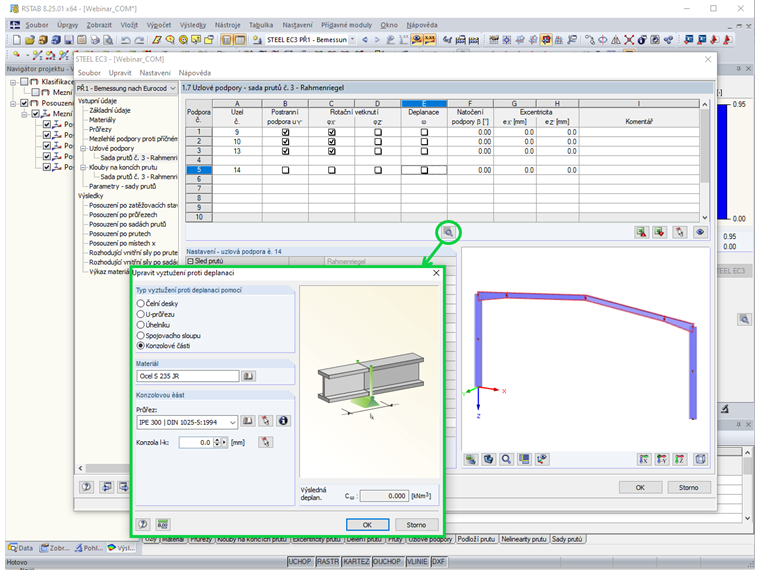Click the Redo arrow in main toolbar

click(139, 40)
